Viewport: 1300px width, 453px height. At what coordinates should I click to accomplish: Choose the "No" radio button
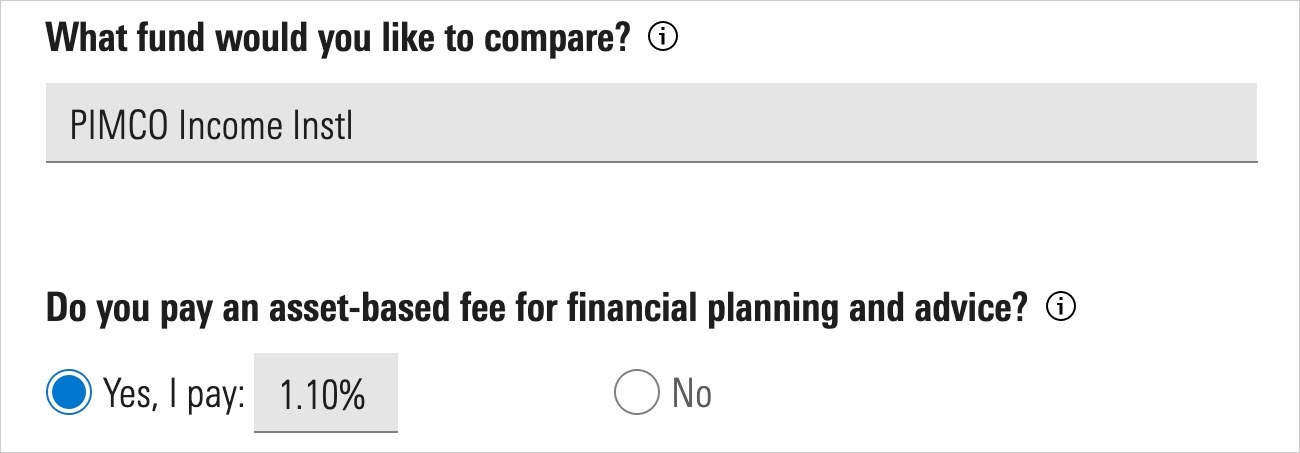click(x=636, y=393)
